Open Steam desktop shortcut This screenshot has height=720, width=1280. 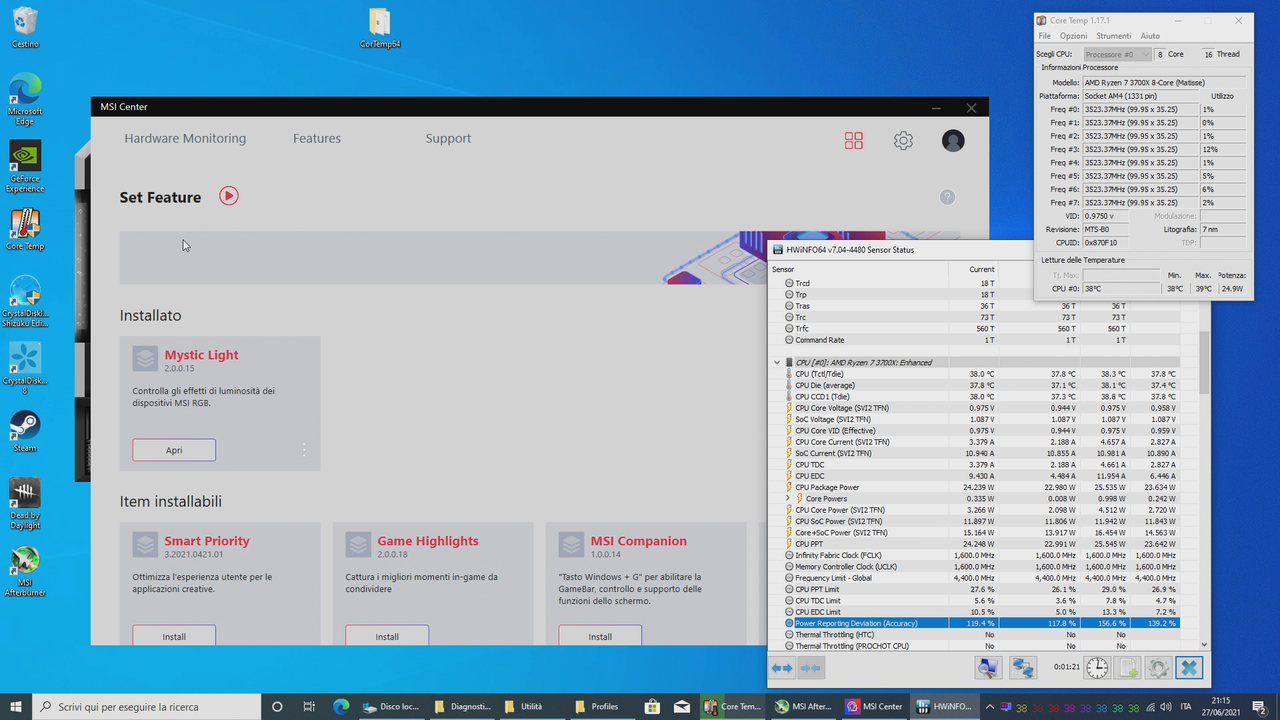[25, 430]
